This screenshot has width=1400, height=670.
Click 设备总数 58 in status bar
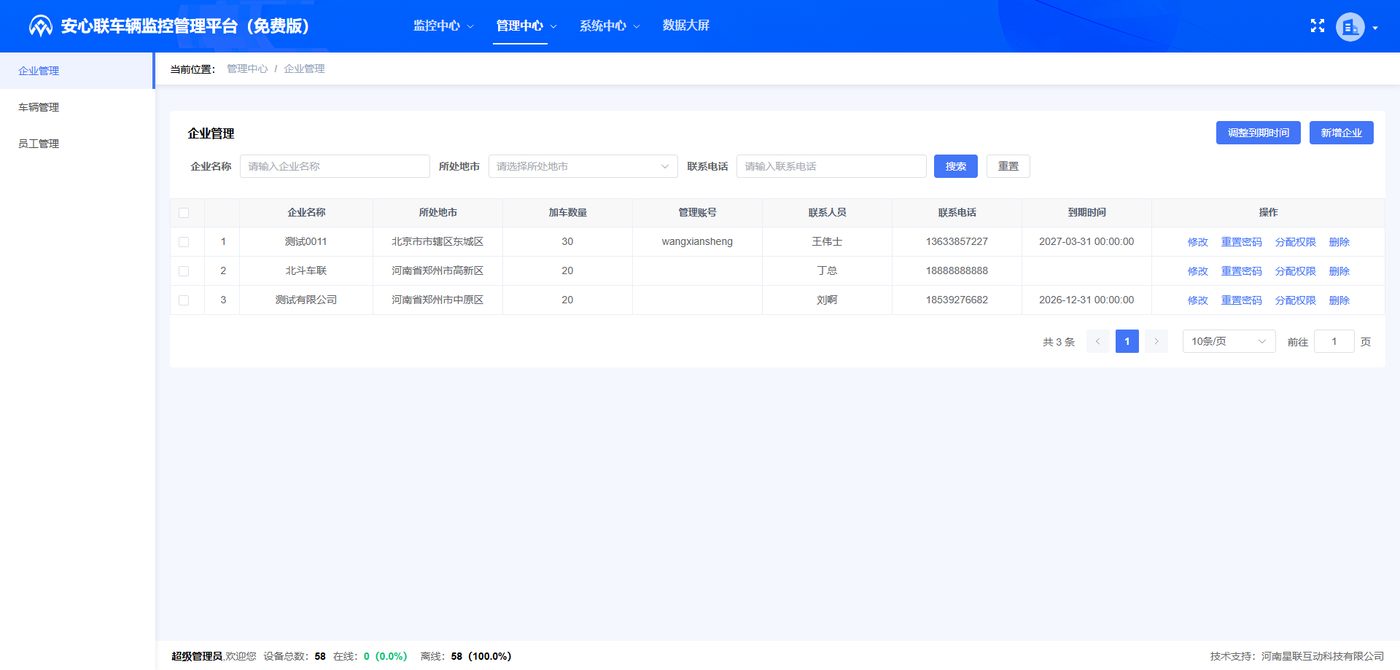[294, 657]
